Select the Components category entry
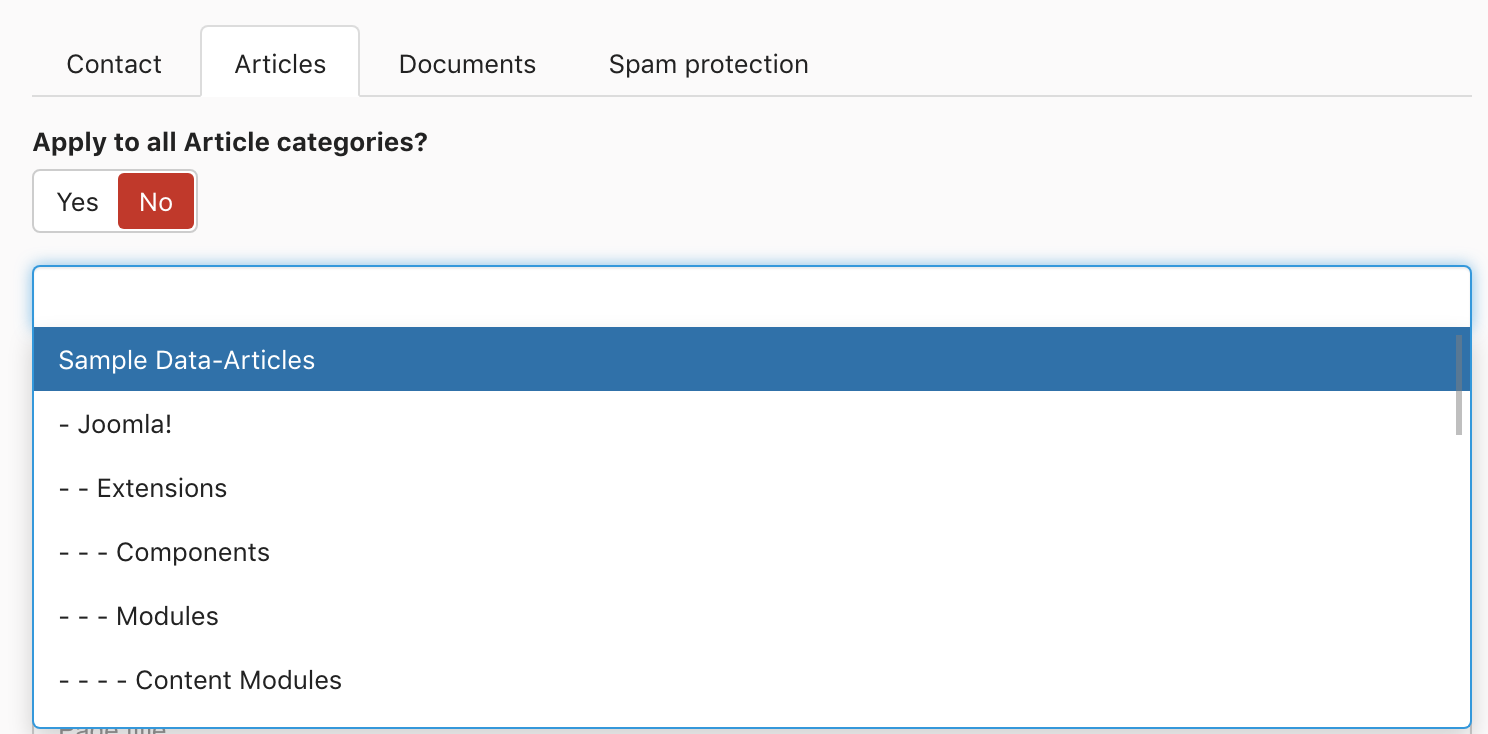The width and height of the screenshot is (1488, 734). [x=164, y=552]
